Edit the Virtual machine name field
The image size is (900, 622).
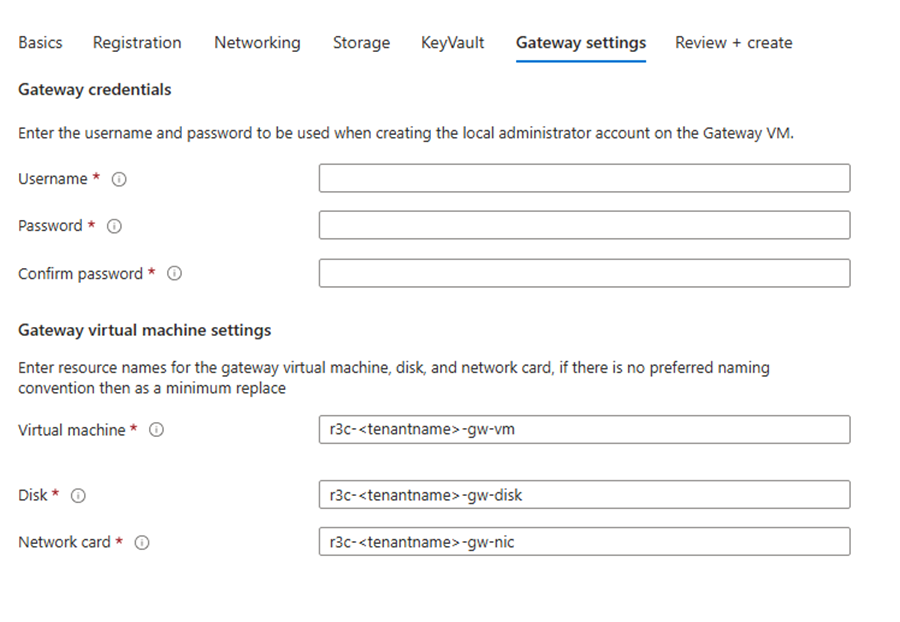584,430
